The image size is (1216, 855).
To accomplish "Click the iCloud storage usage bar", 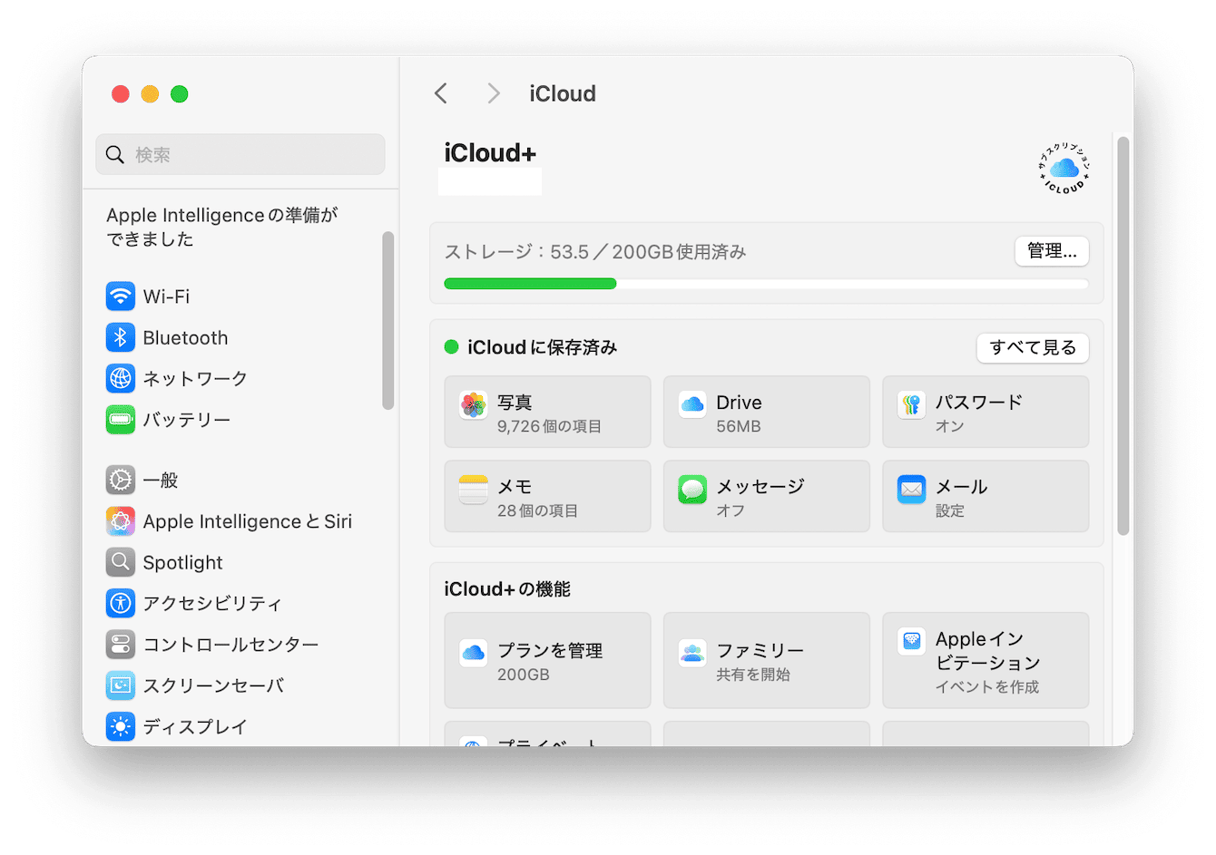I will tap(766, 284).
